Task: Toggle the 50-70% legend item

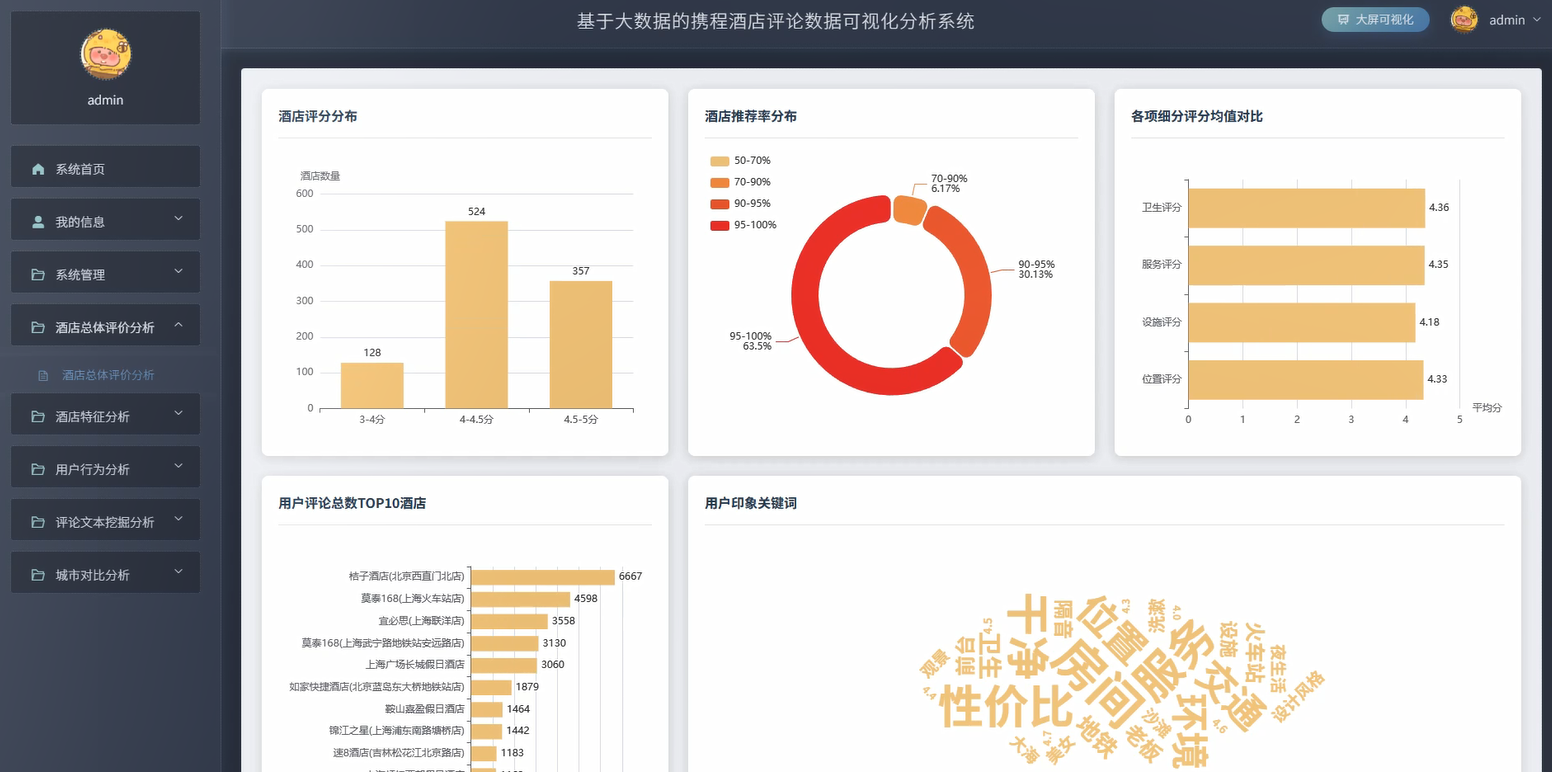Action: click(x=741, y=161)
